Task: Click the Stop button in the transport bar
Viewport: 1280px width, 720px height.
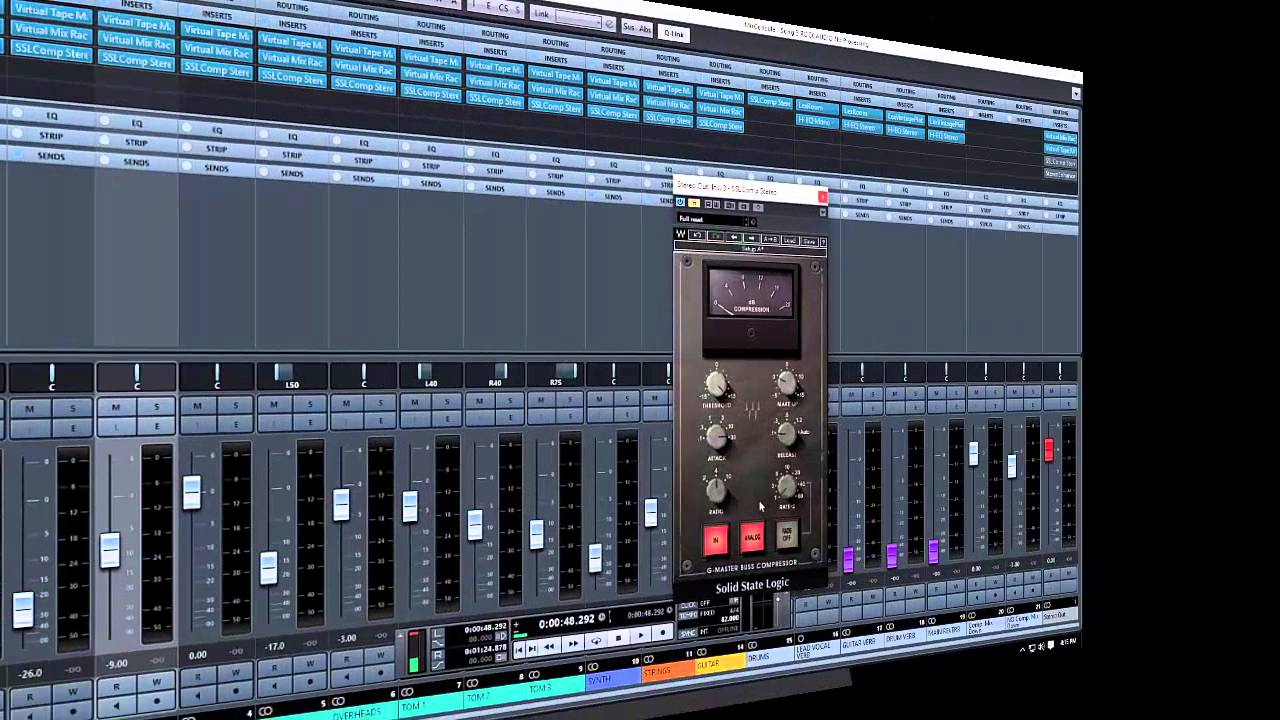Action: pos(618,637)
